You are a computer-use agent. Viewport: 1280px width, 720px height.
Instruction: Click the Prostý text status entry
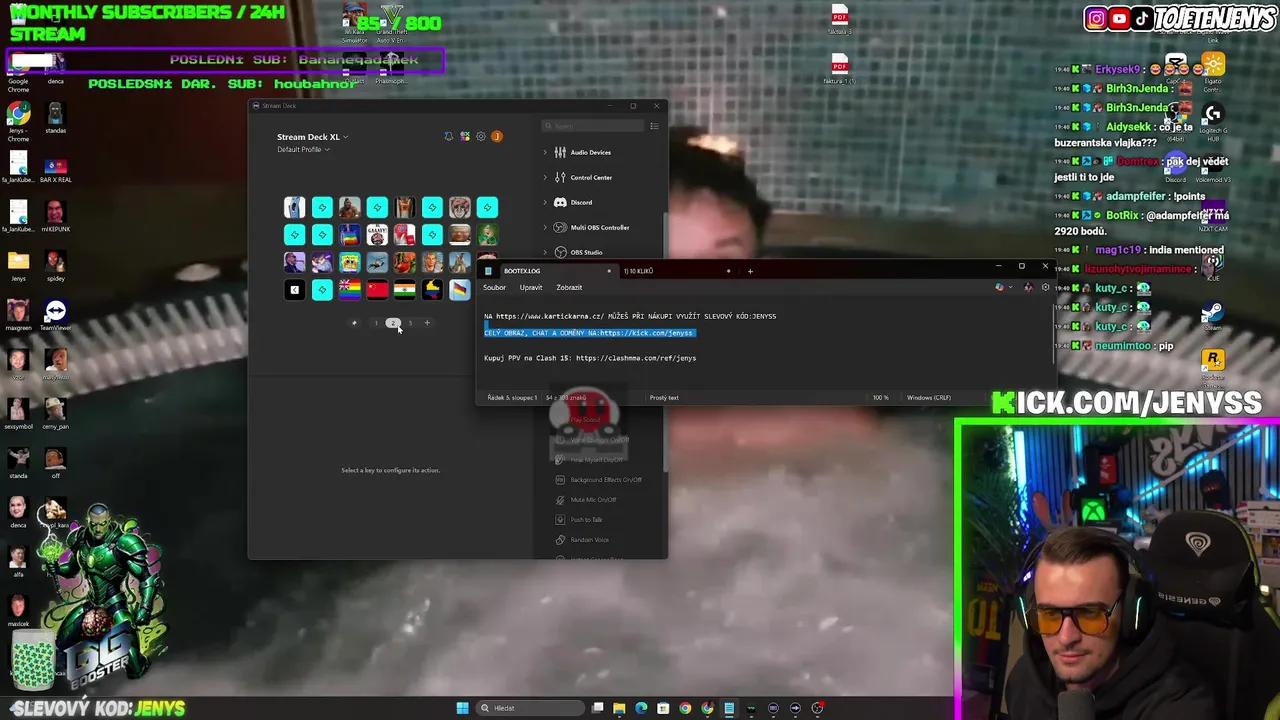(x=664, y=398)
